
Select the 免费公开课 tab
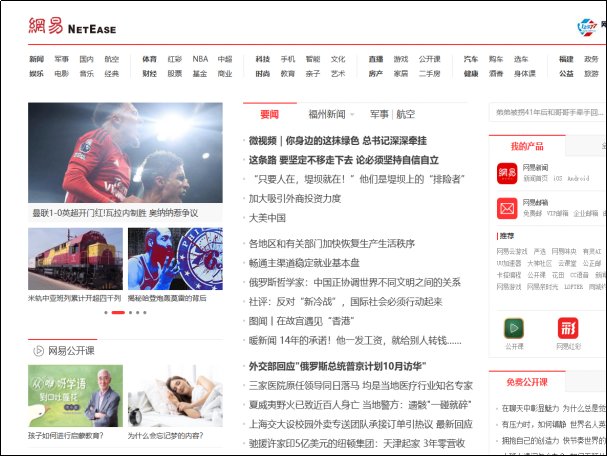tap(527, 382)
